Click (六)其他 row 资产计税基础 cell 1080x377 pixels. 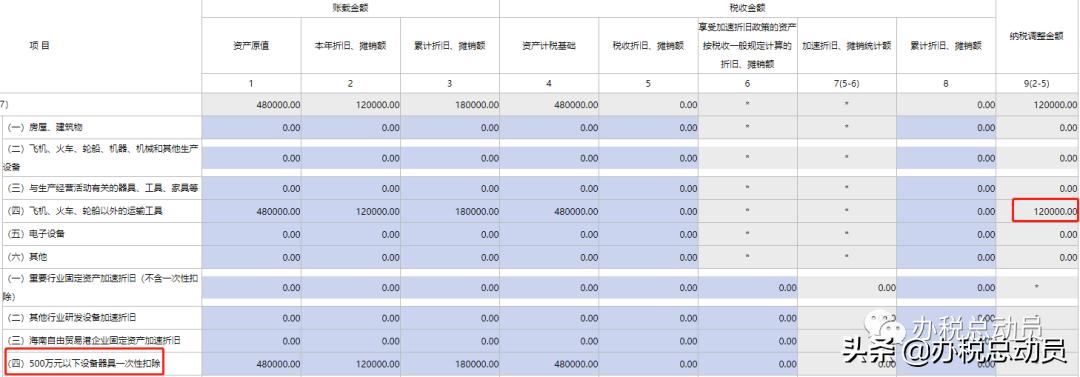click(x=549, y=257)
